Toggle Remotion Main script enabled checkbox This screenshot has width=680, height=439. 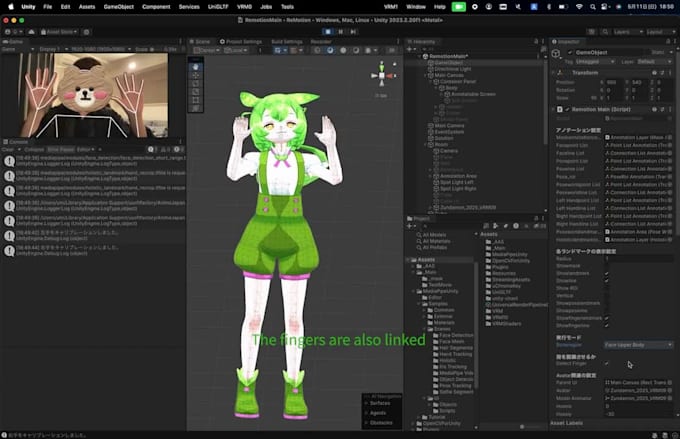[x=567, y=109]
